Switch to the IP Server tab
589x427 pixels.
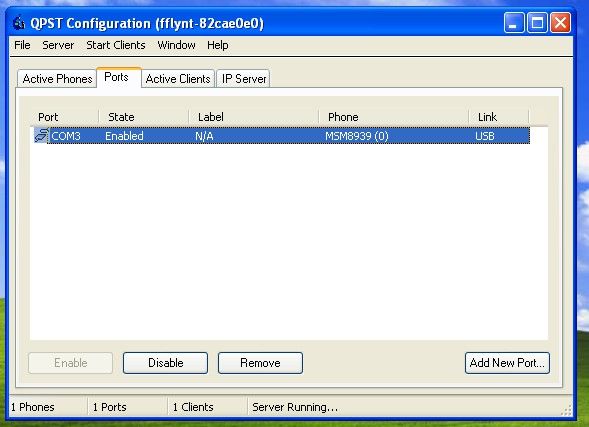coord(243,79)
